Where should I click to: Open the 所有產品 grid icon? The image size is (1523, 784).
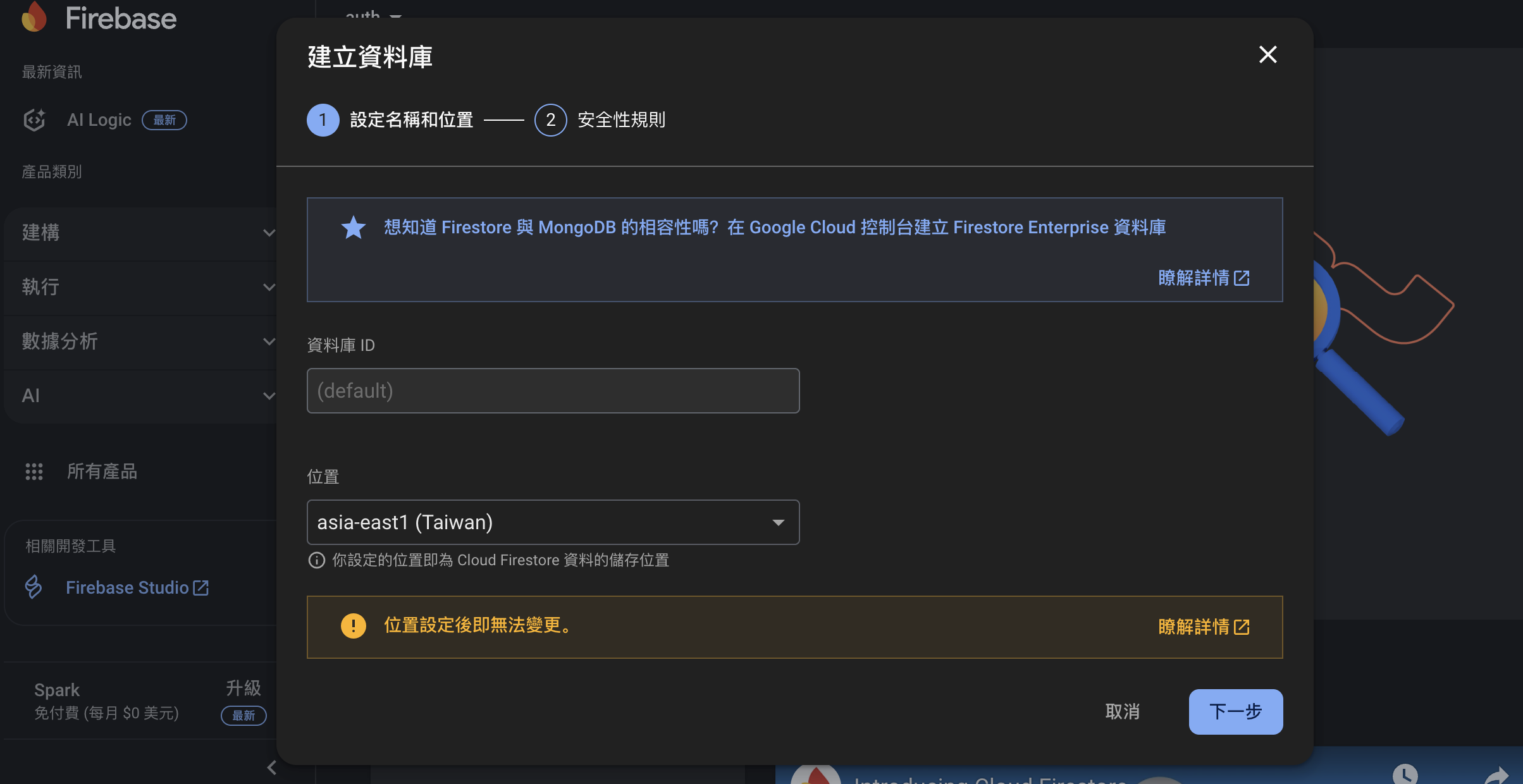34,471
